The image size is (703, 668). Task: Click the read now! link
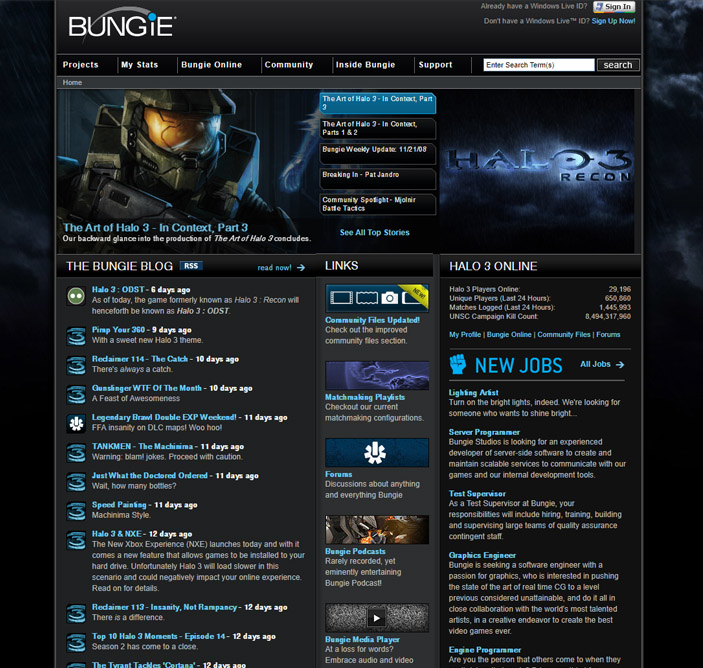(x=274, y=268)
